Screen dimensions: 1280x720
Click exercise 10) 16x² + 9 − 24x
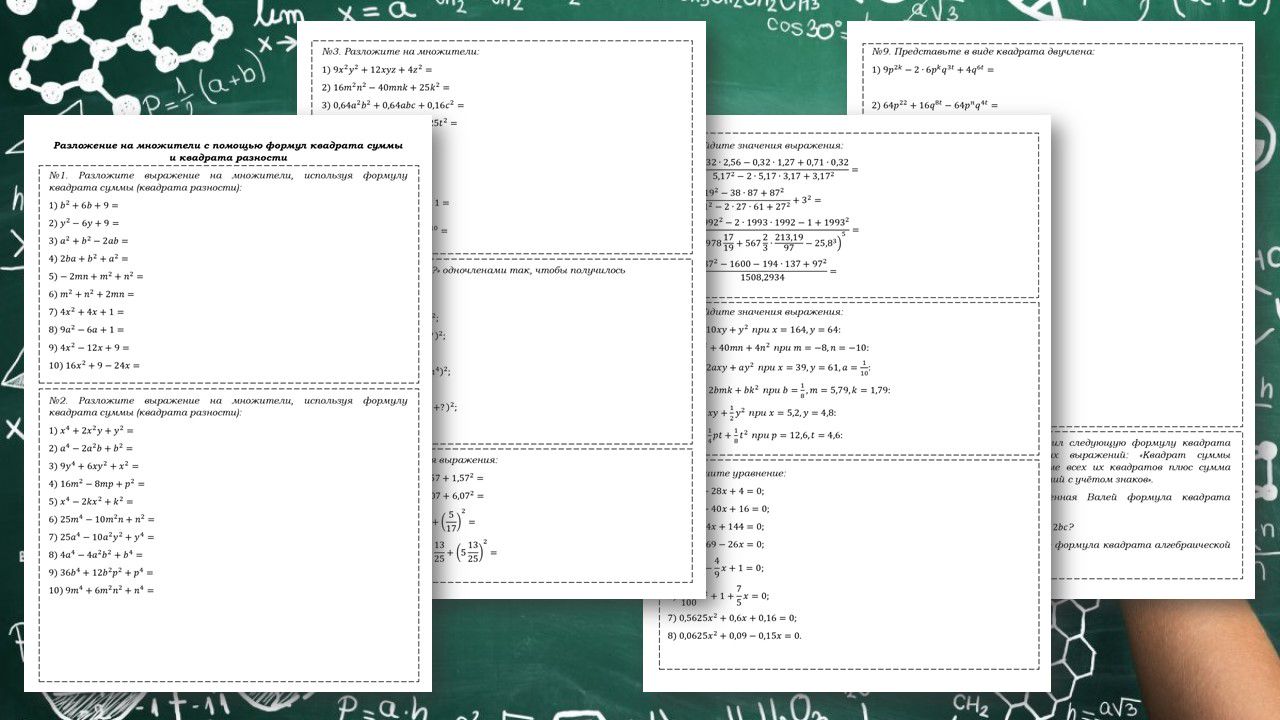[x=94, y=365]
